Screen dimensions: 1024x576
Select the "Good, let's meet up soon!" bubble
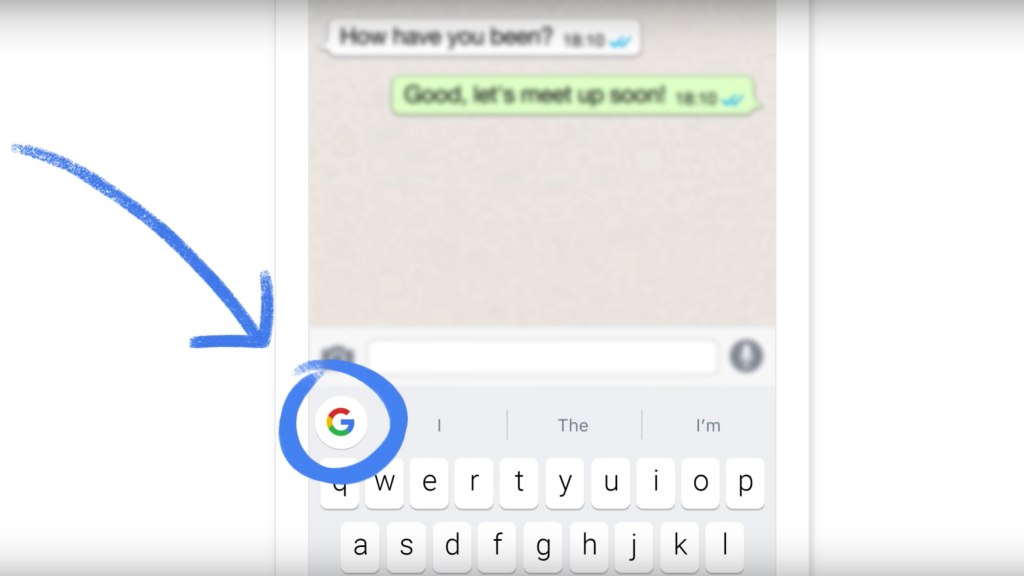[x=575, y=96]
